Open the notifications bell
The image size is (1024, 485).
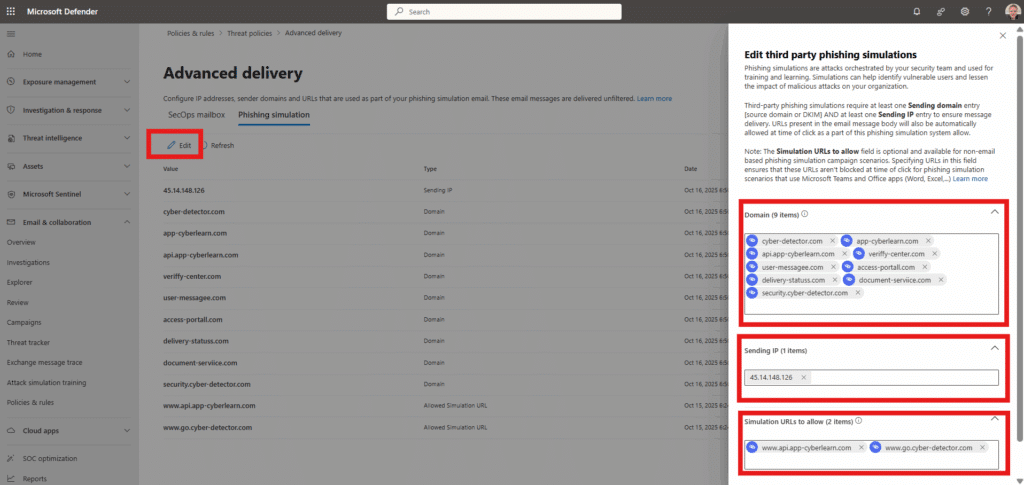[916, 12]
